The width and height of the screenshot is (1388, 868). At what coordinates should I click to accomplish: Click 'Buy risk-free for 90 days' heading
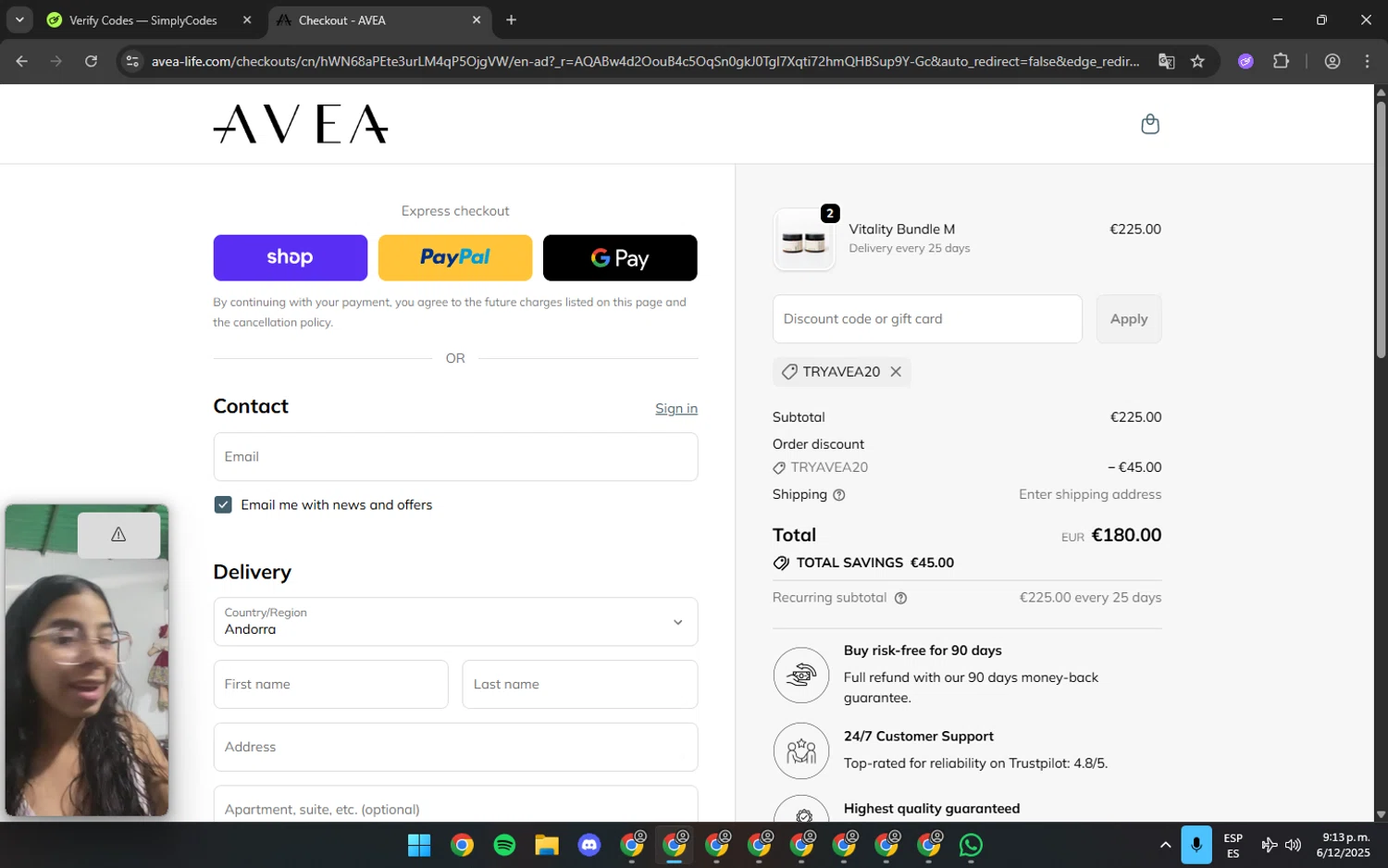[x=923, y=651]
